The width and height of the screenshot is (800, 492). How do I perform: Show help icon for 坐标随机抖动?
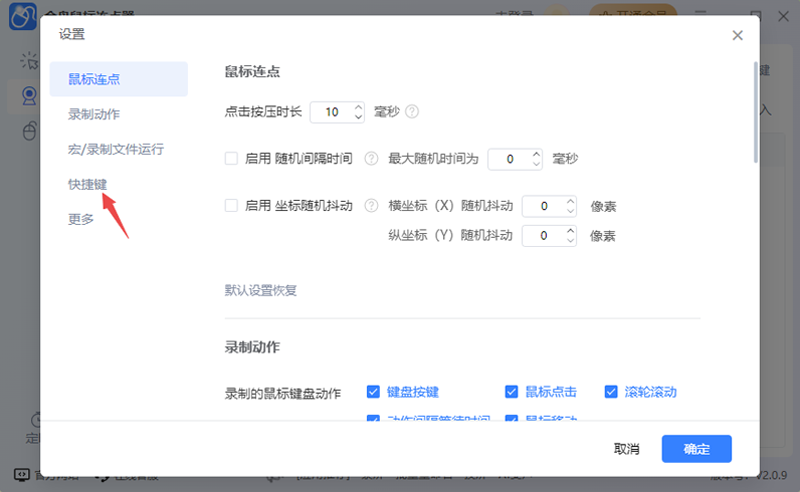(371, 206)
